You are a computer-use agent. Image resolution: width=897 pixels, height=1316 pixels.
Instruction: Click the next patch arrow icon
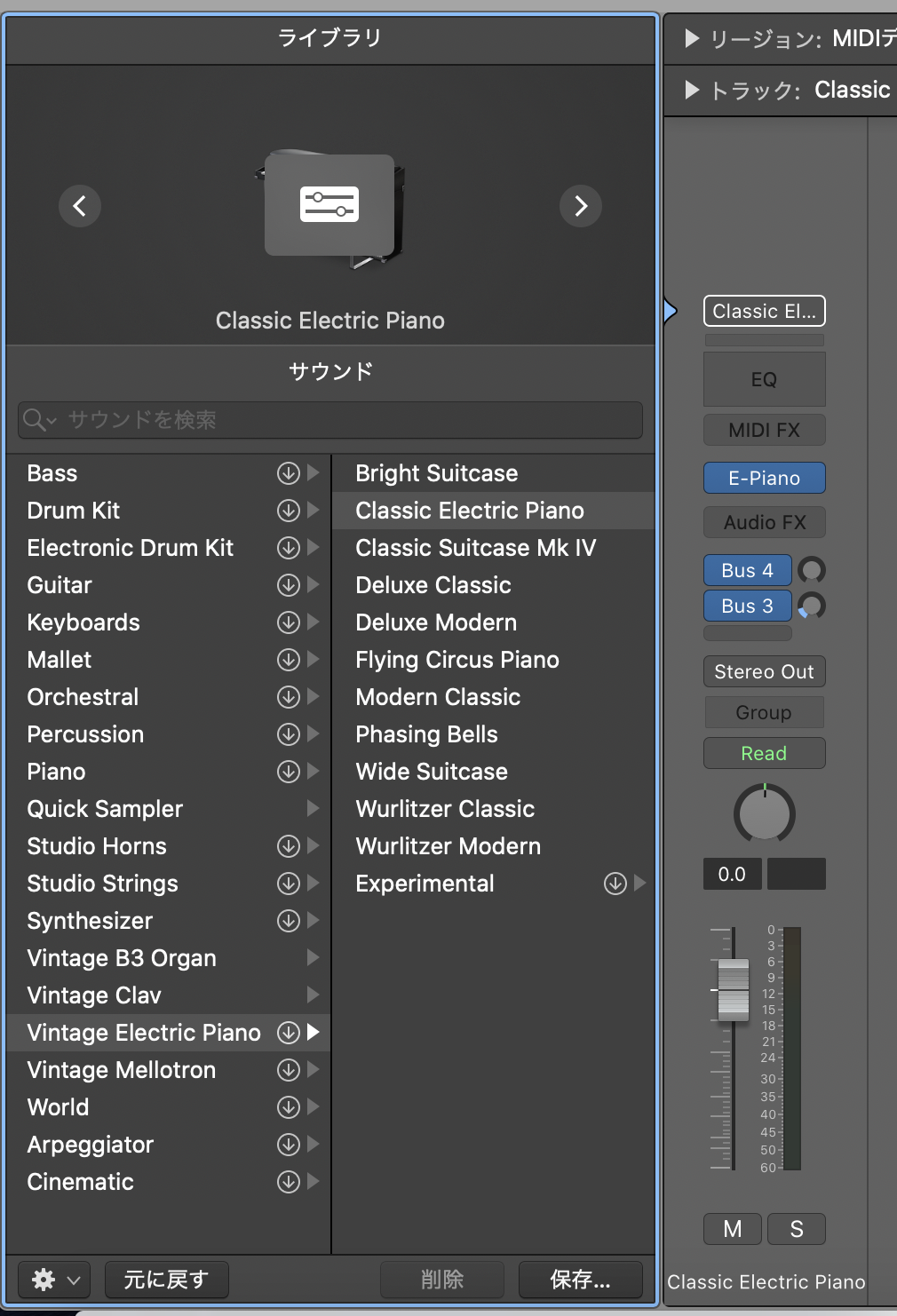[x=581, y=206]
